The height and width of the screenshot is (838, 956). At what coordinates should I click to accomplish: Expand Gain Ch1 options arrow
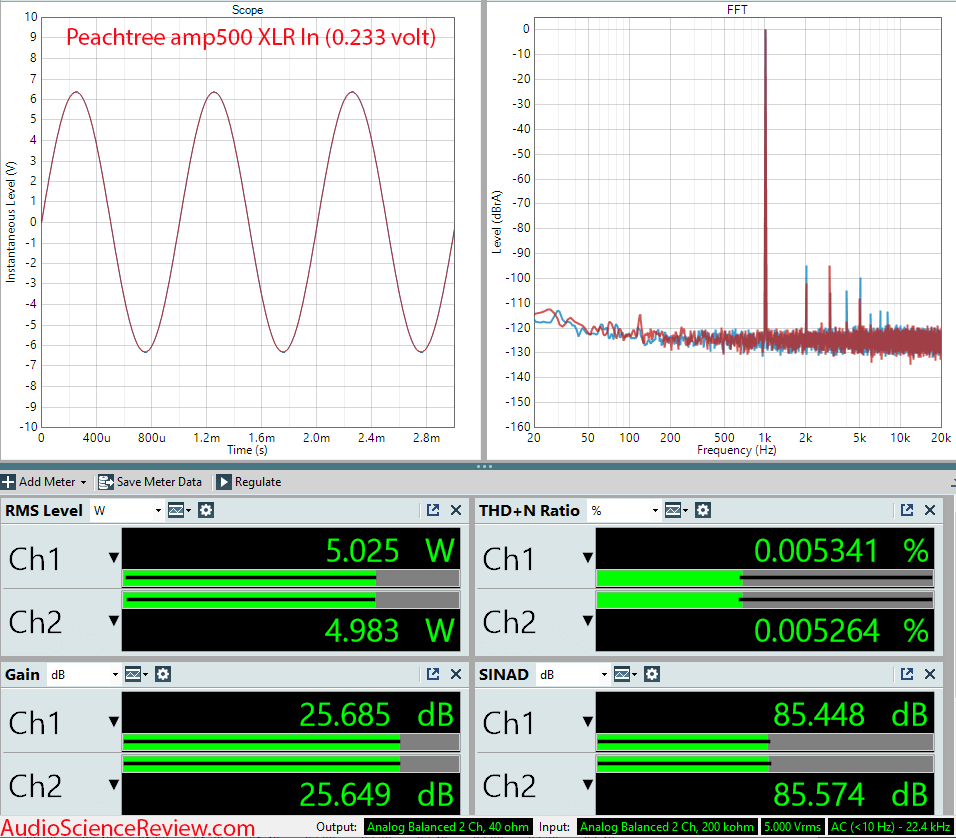114,722
